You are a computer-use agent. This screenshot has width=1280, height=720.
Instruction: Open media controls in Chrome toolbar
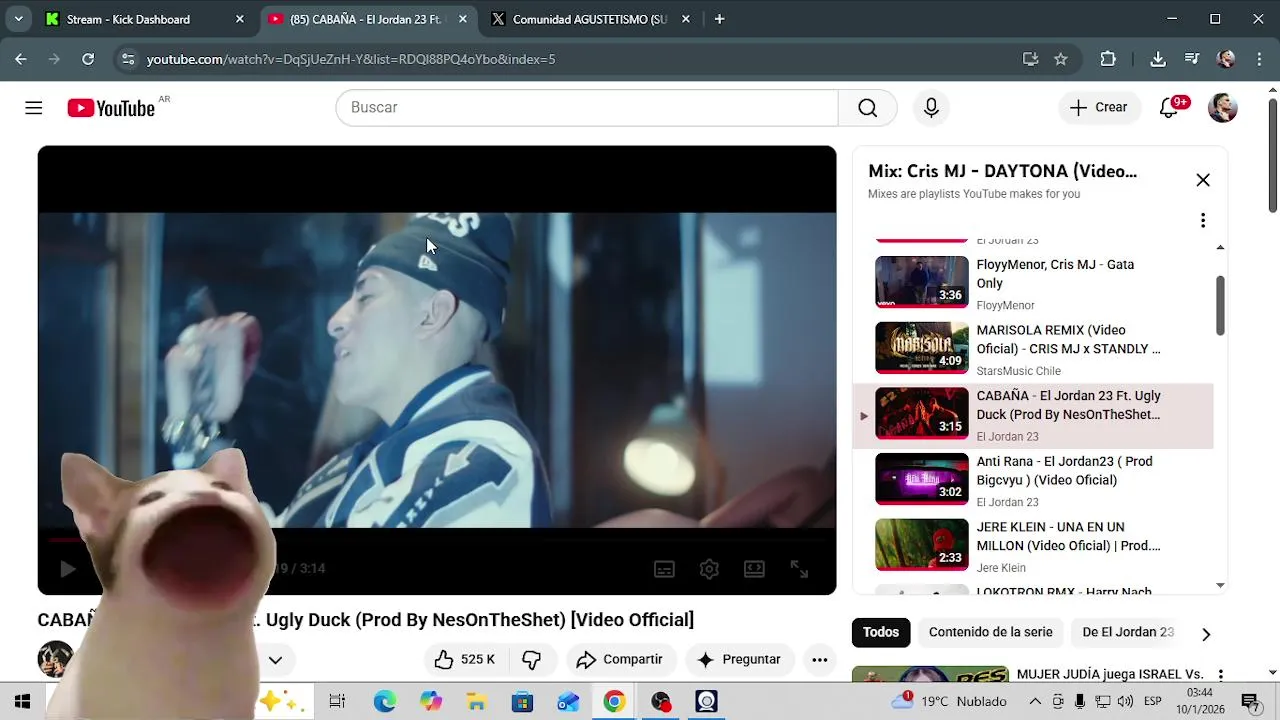tap(1191, 59)
